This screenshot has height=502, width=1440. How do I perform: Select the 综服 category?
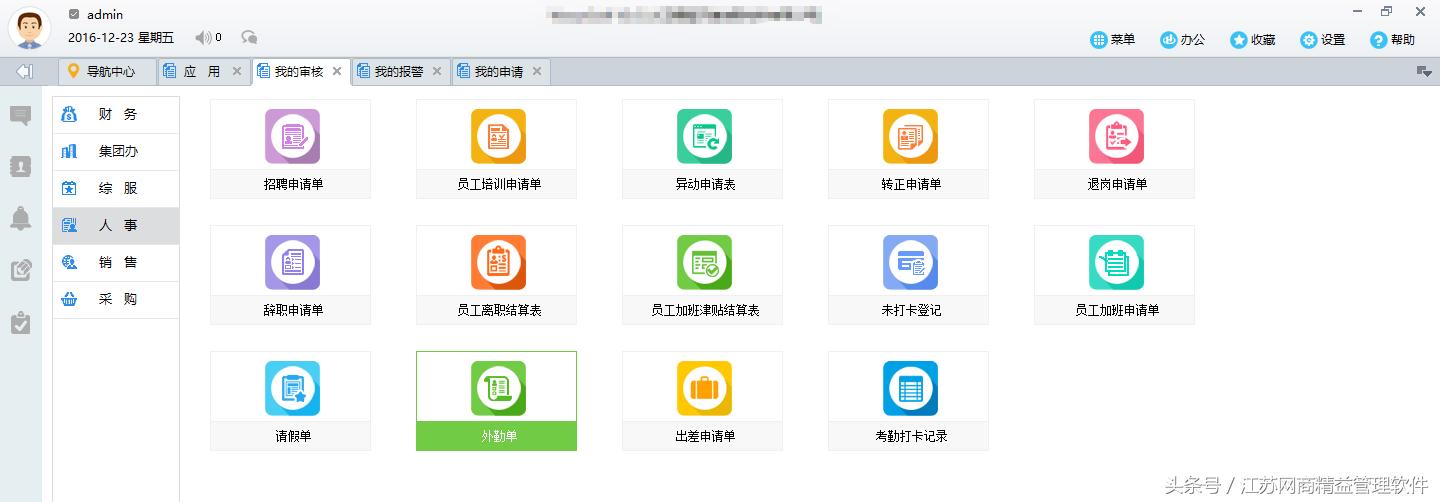(x=116, y=189)
